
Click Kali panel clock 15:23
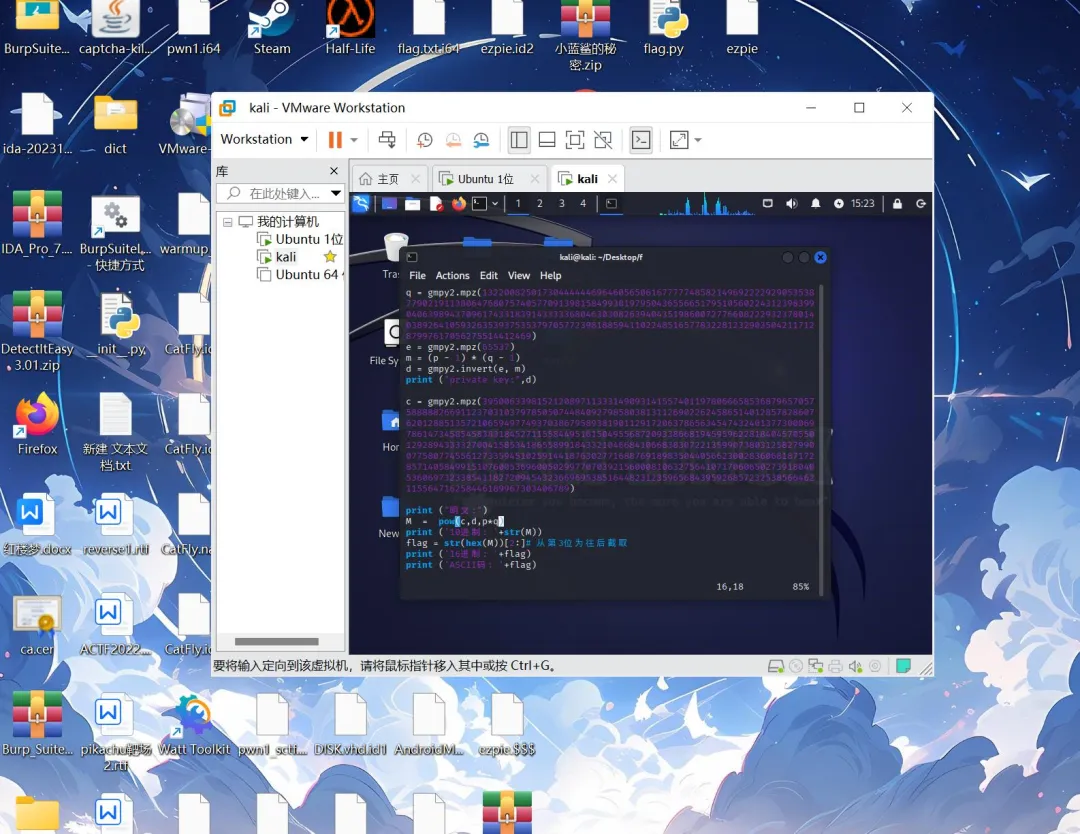862,203
